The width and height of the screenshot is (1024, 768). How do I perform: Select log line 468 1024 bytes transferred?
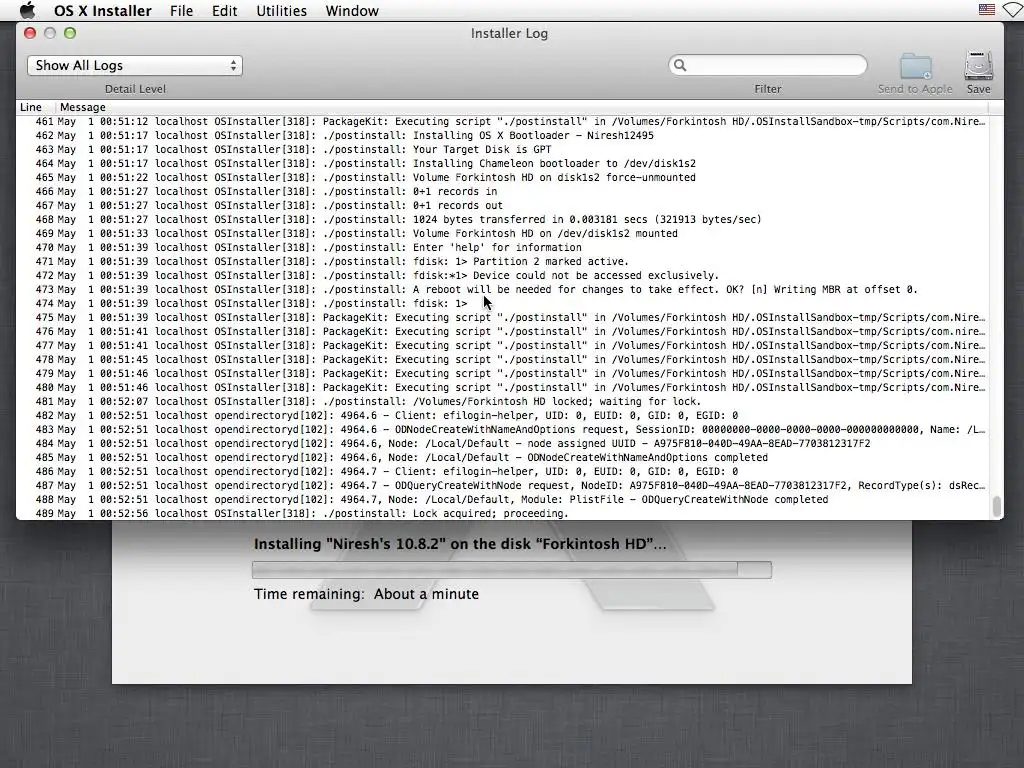click(502, 220)
